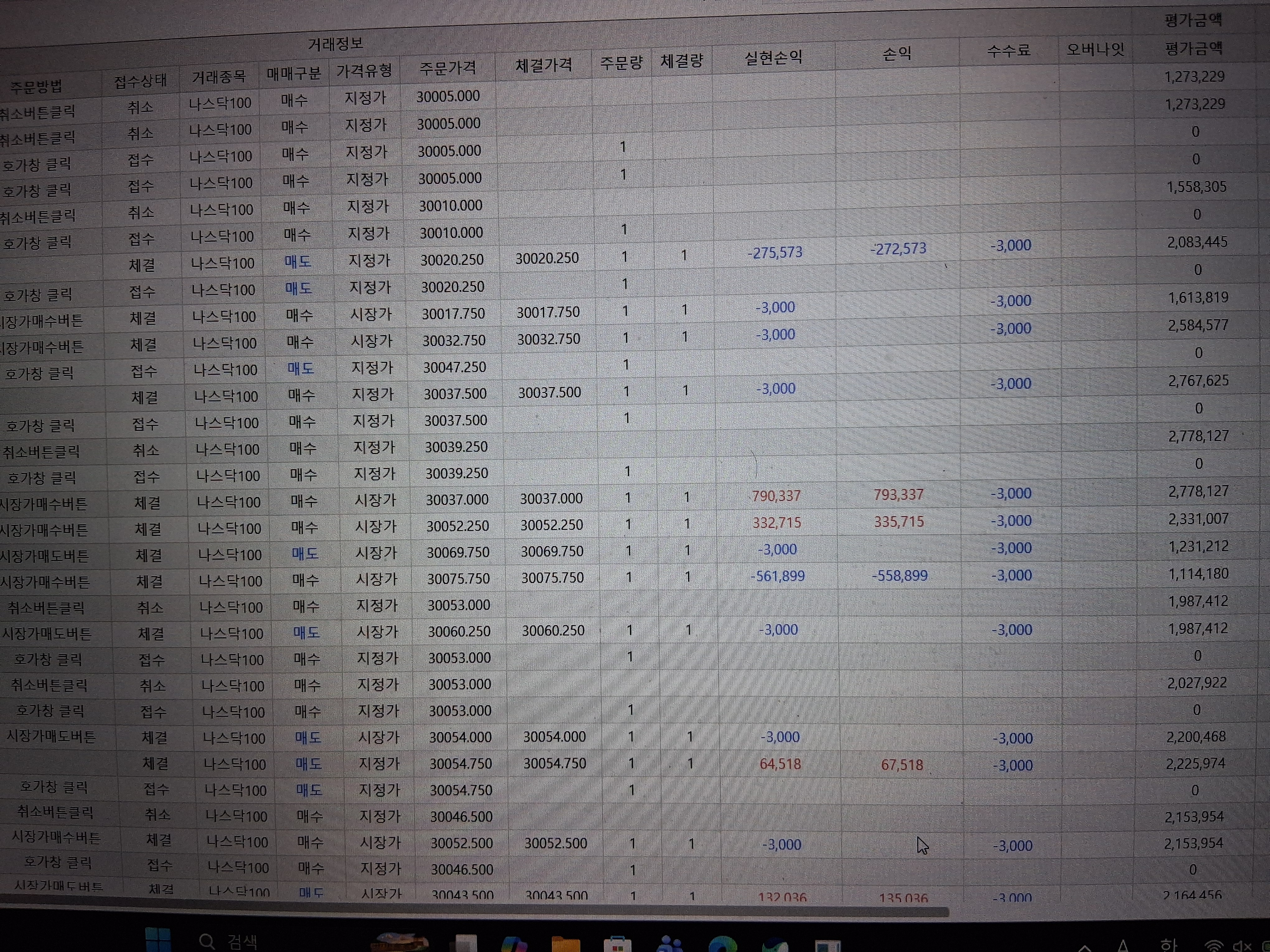Click the taskbar search box labeled 검색
Screen dimensions: 1270x952
(228, 942)
